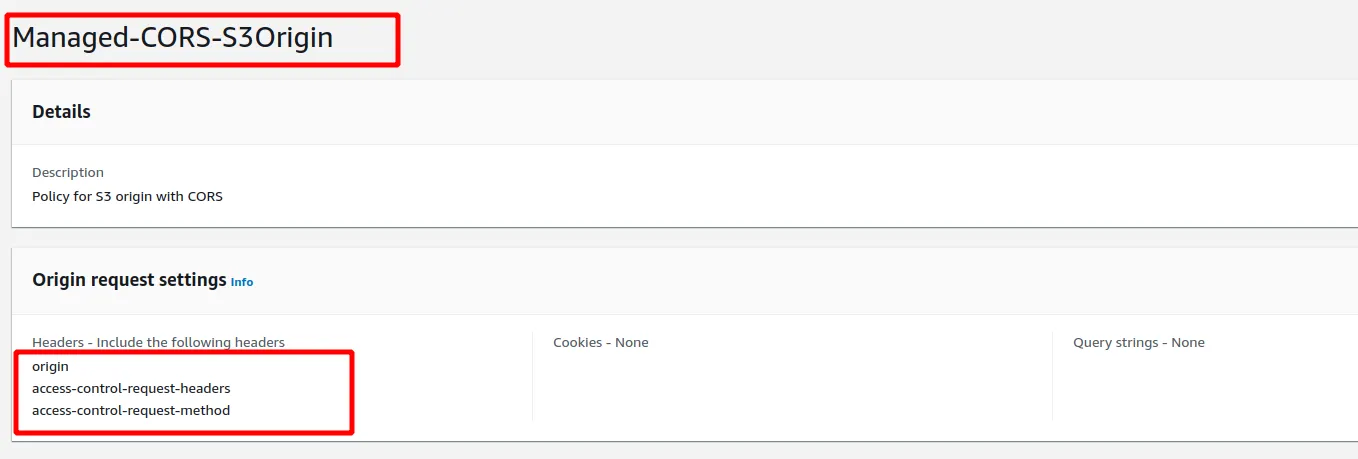Click the word 'Headers' in the headers label

click(58, 342)
